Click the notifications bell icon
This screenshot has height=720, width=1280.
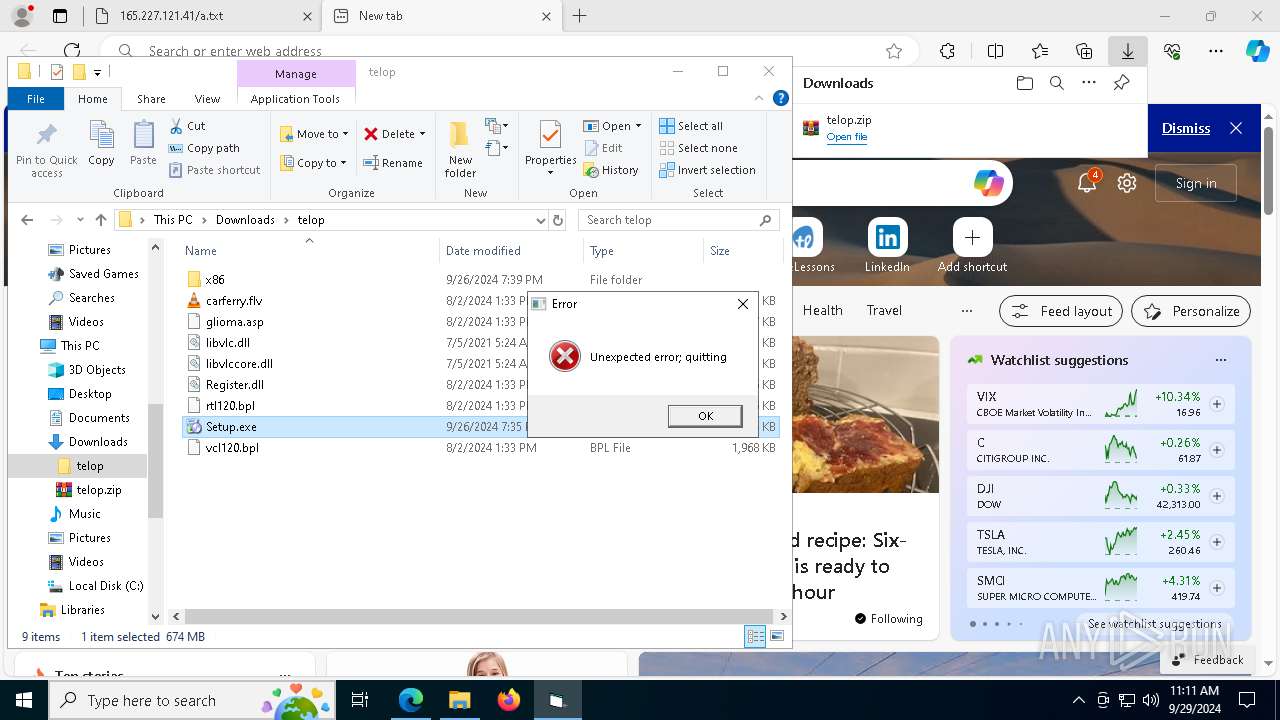pos(1087,183)
